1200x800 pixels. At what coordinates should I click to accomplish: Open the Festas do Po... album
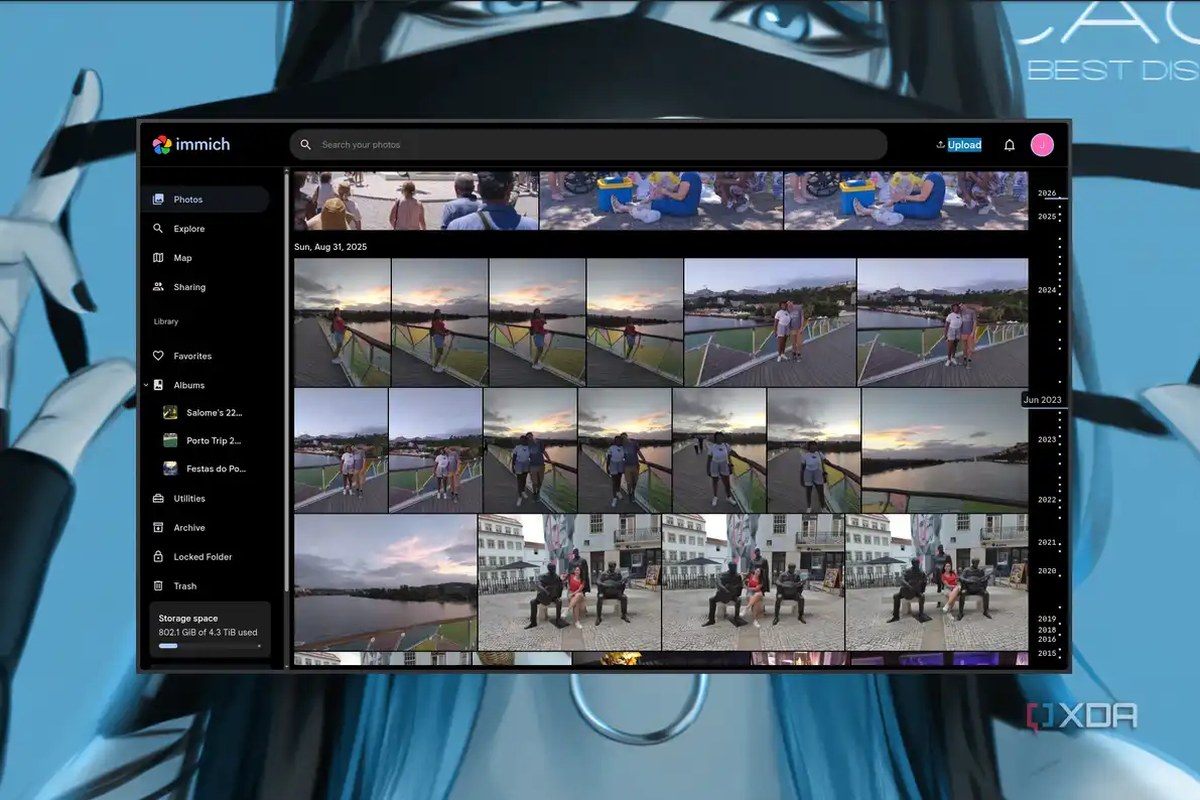point(204,468)
